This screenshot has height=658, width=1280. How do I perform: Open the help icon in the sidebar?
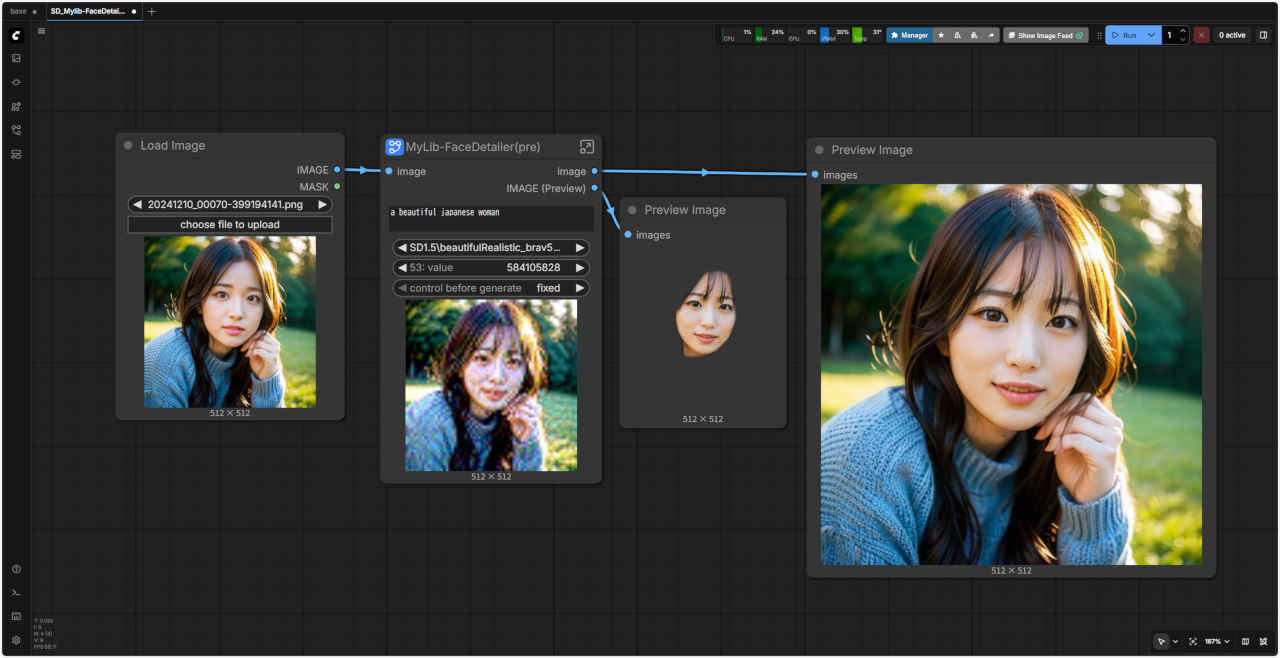click(16, 569)
